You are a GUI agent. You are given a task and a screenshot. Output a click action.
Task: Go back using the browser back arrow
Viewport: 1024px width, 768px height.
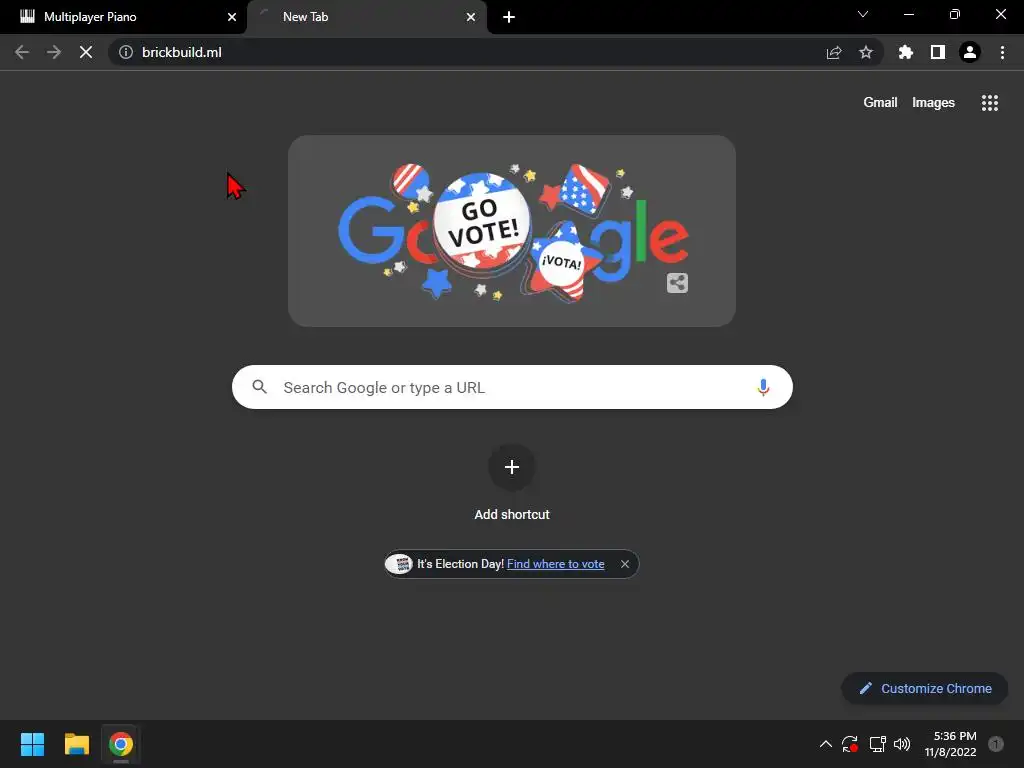tap(22, 52)
